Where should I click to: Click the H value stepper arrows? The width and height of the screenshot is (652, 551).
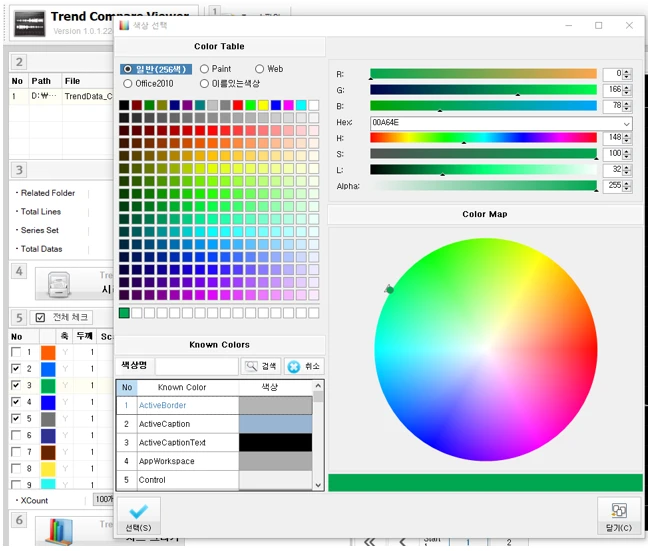[x=627, y=138]
